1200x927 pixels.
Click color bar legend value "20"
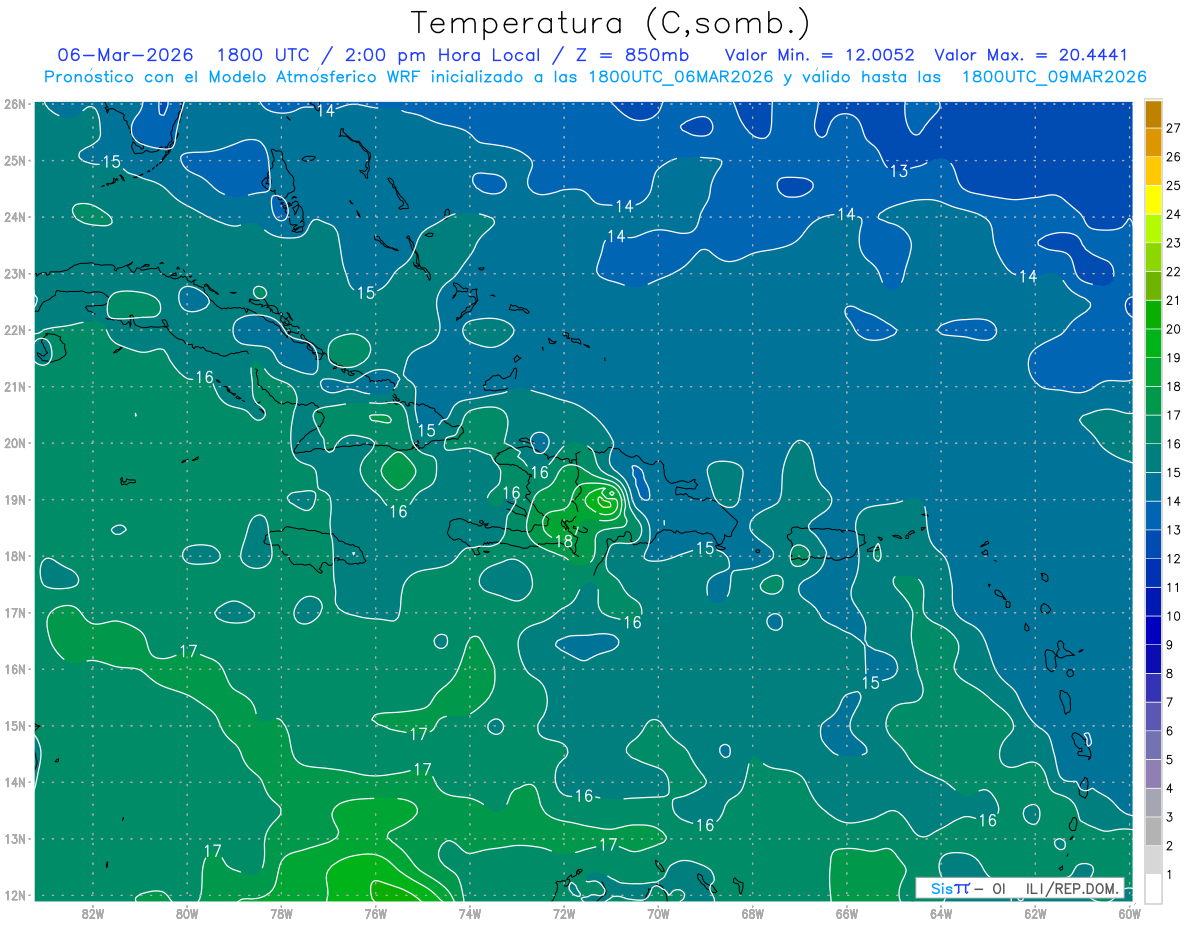[x=1173, y=329]
